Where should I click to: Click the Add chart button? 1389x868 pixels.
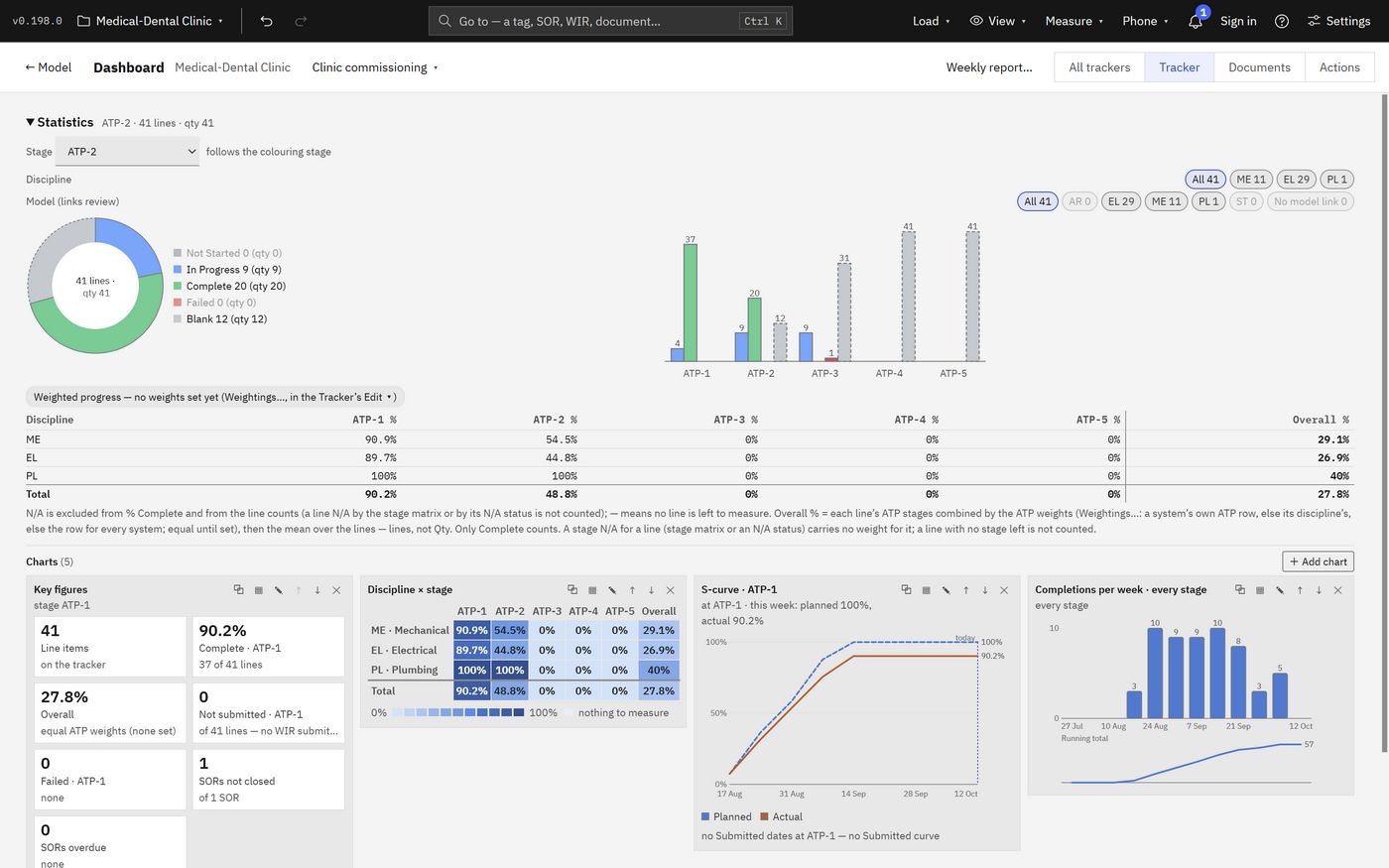pyautogui.click(x=1318, y=561)
